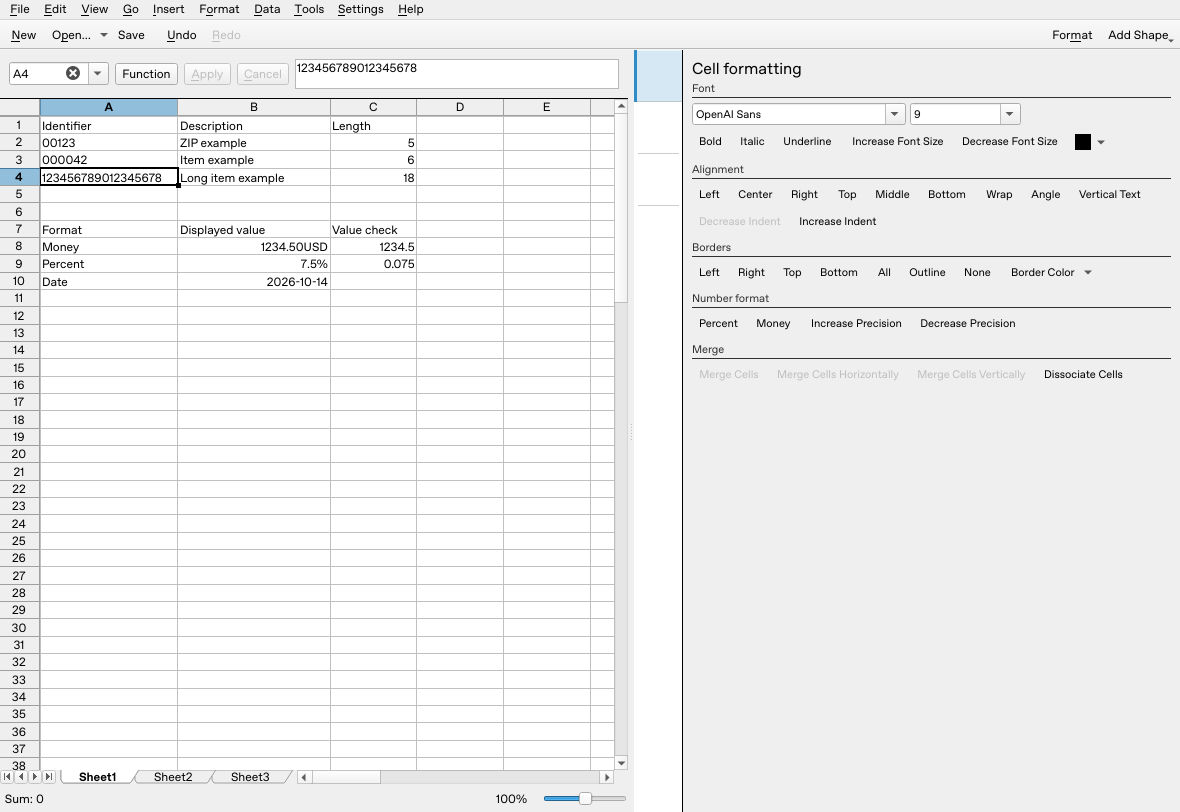
Task: Click the Function button
Action: coord(146,74)
